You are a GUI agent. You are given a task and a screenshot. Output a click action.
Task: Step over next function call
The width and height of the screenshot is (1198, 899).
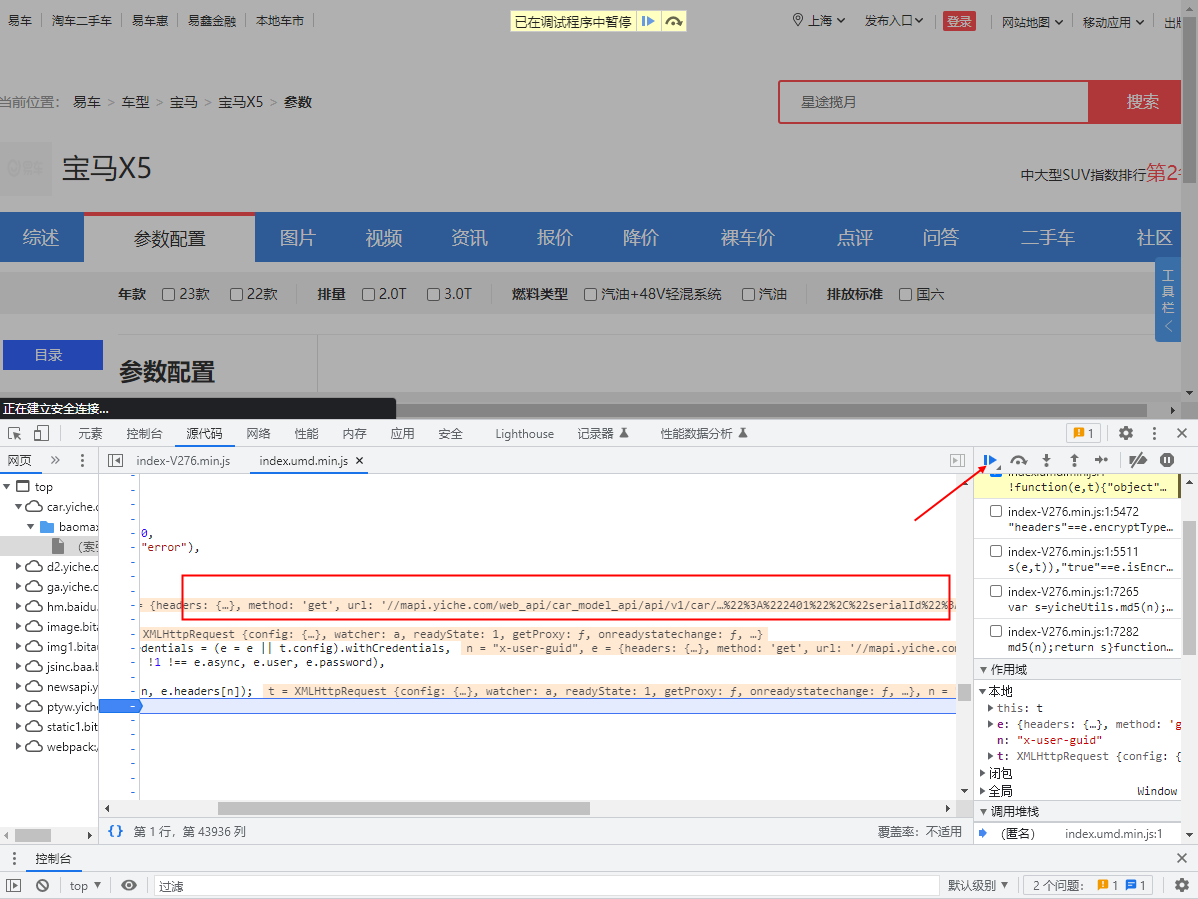(x=1018, y=460)
